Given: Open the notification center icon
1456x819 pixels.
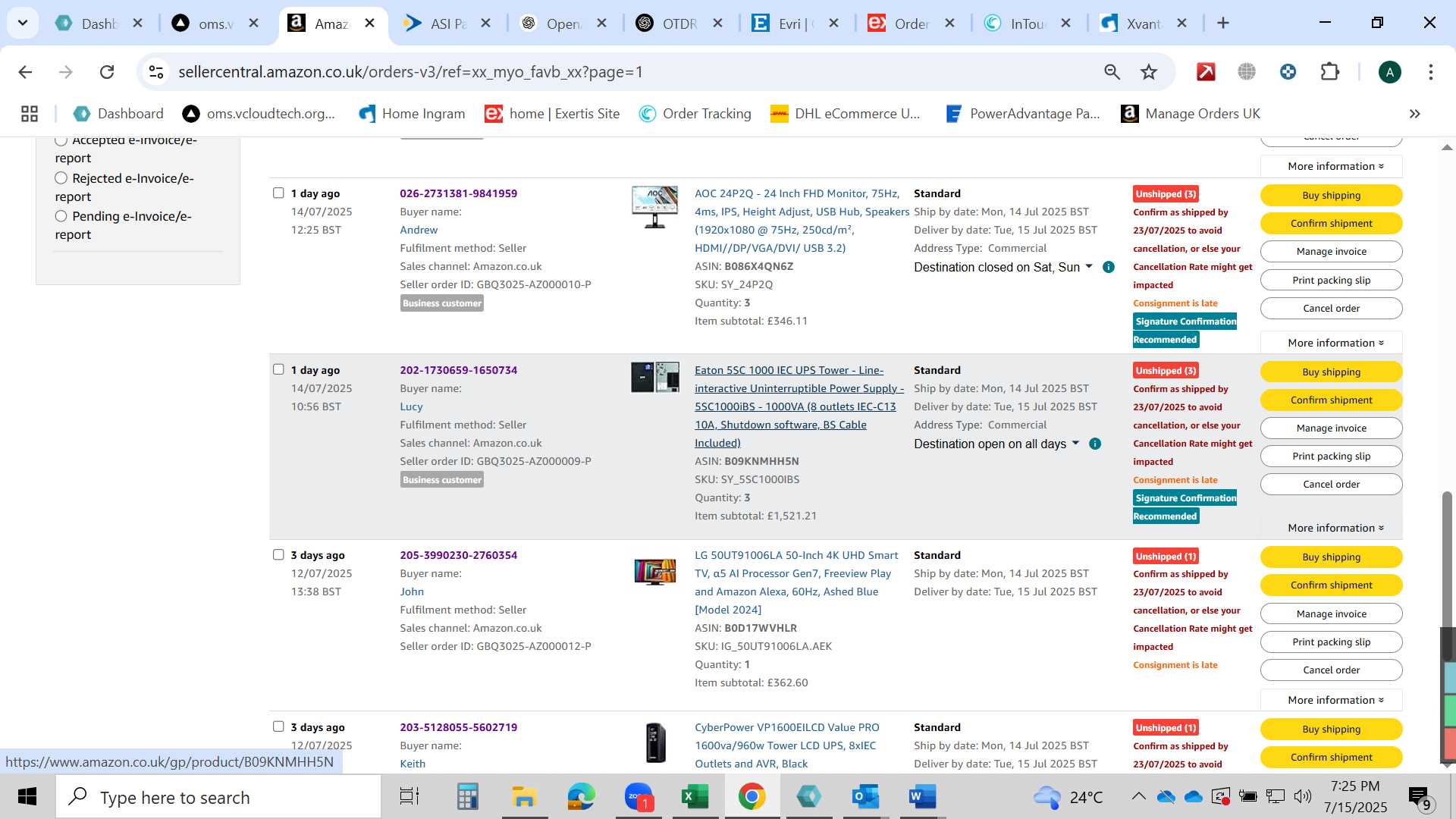Looking at the screenshot, I should coord(1420,797).
